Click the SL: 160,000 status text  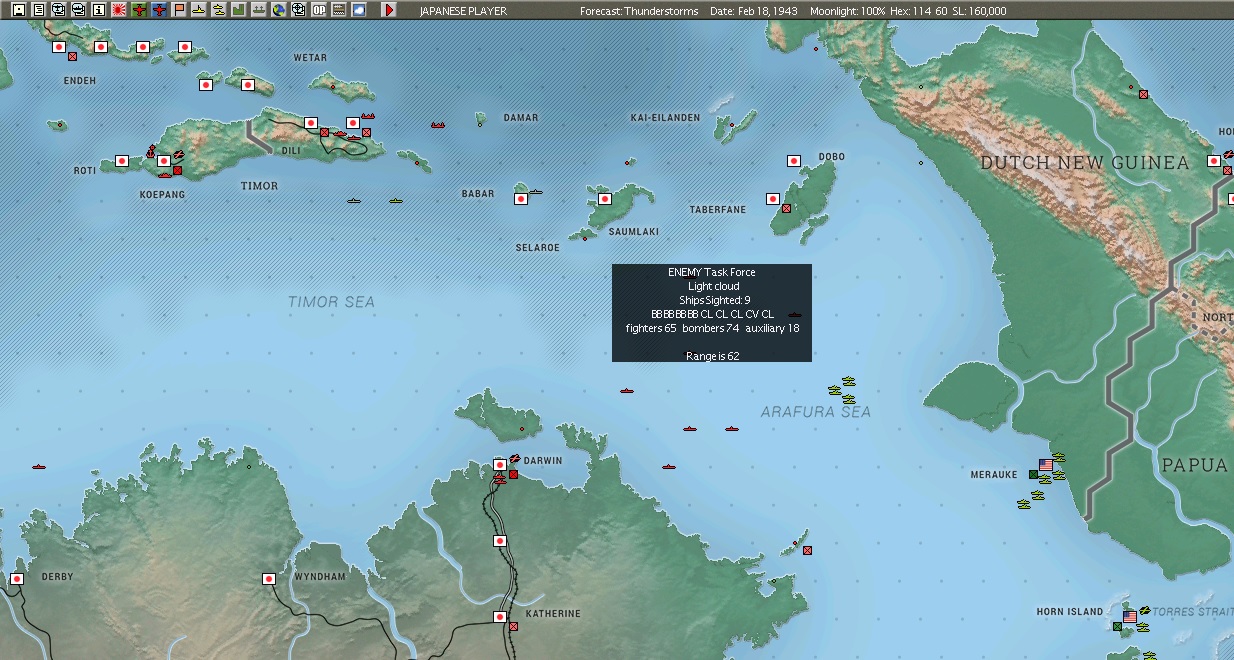point(980,11)
